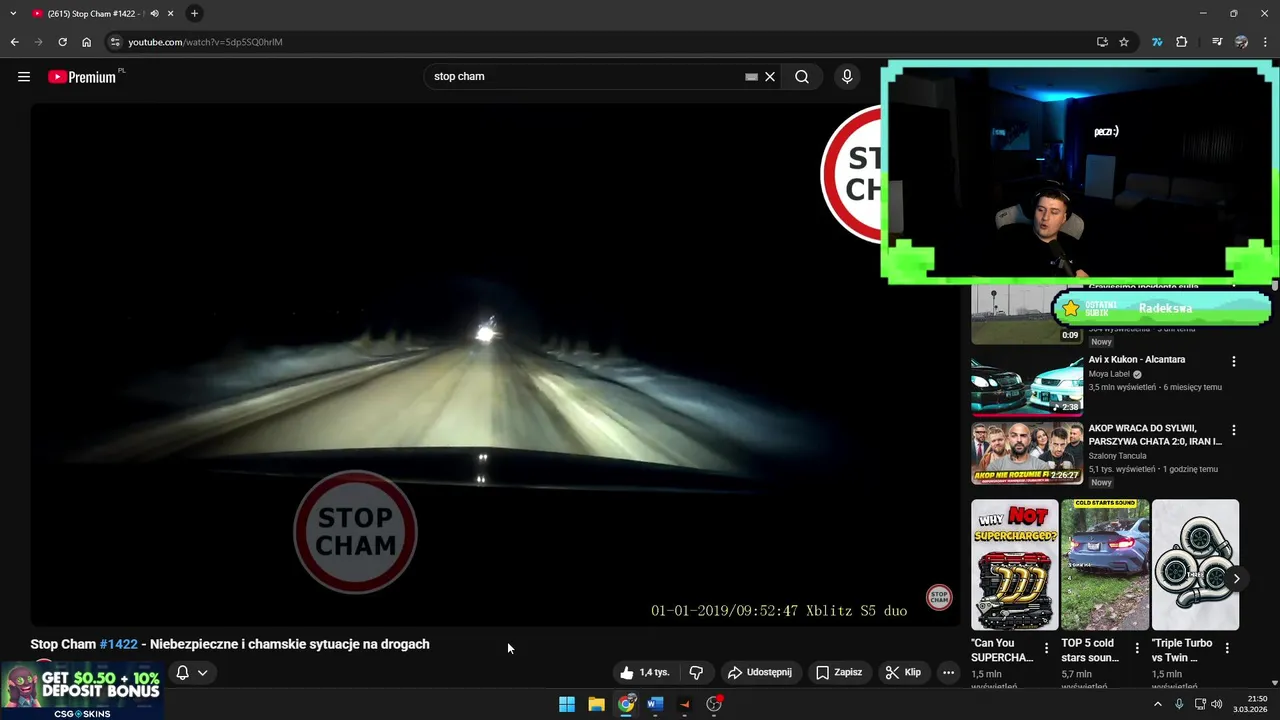
Task: Clear the search box with X
Action: 770,76
